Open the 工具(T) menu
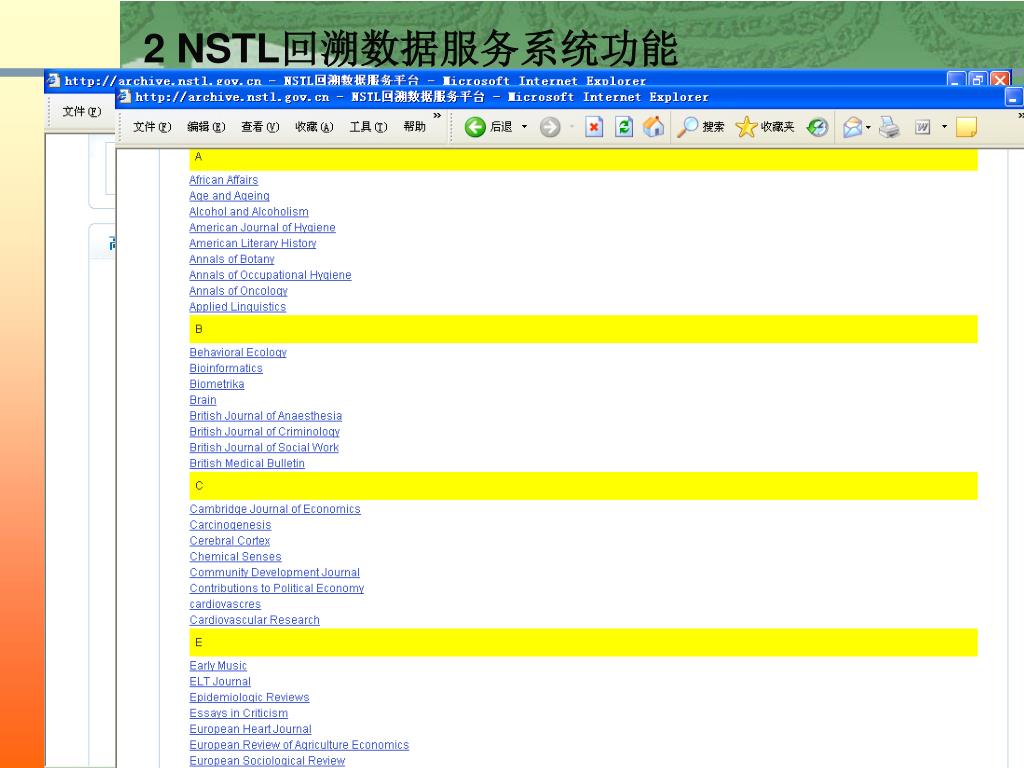This screenshot has width=1024, height=768. pyautogui.click(x=368, y=127)
